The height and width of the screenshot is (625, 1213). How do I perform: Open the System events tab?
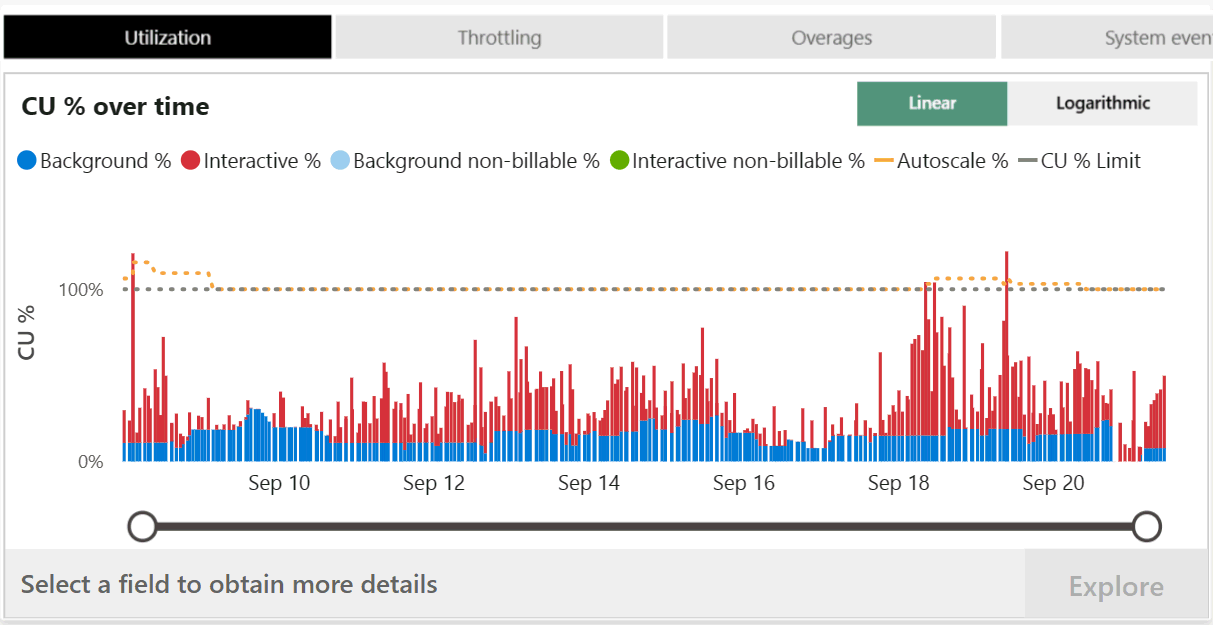pyautogui.click(x=1107, y=37)
